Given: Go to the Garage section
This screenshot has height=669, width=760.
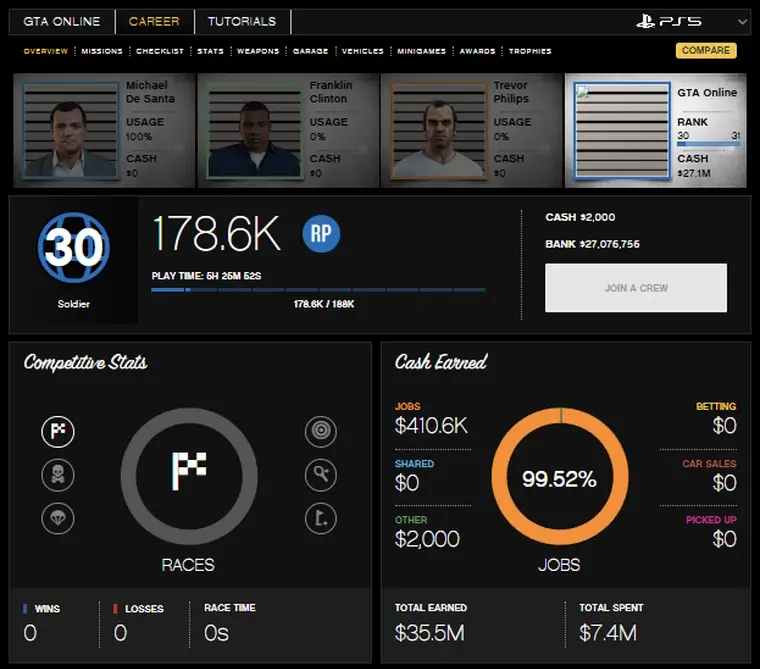Looking at the screenshot, I should [308, 51].
